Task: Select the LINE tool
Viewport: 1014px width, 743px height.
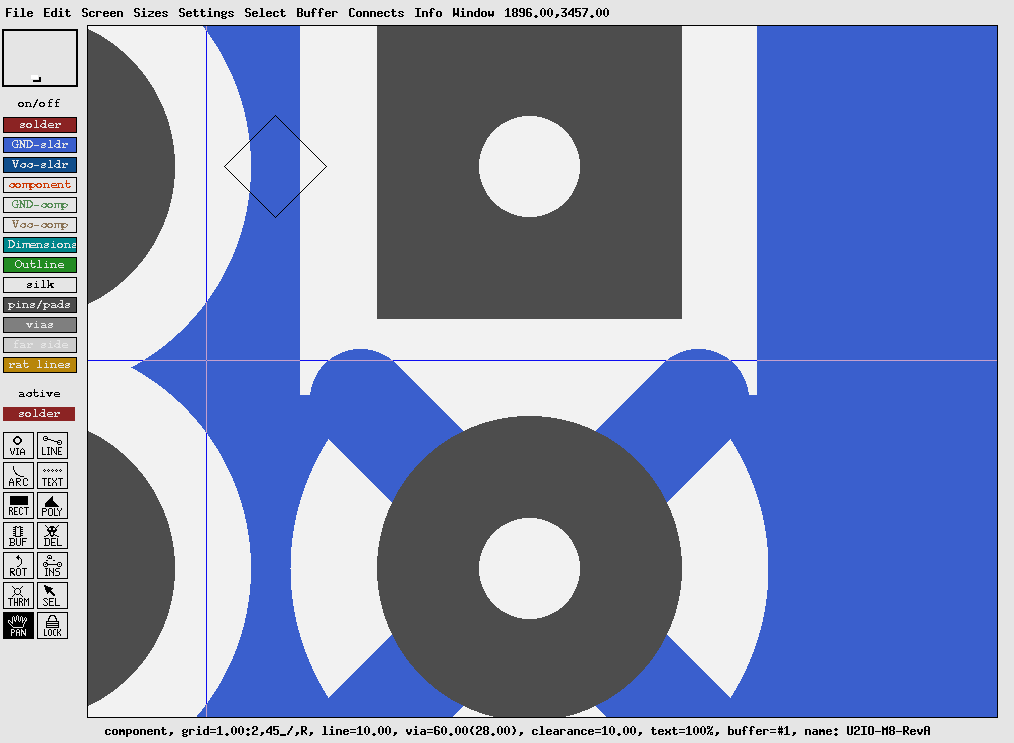Action: coord(52,445)
